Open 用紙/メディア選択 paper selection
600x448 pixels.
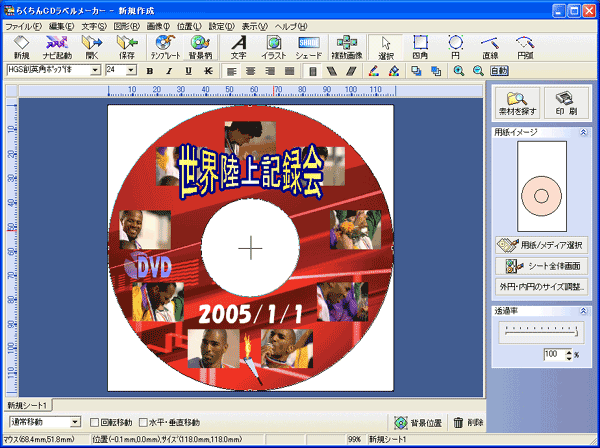pyautogui.click(x=541, y=245)
